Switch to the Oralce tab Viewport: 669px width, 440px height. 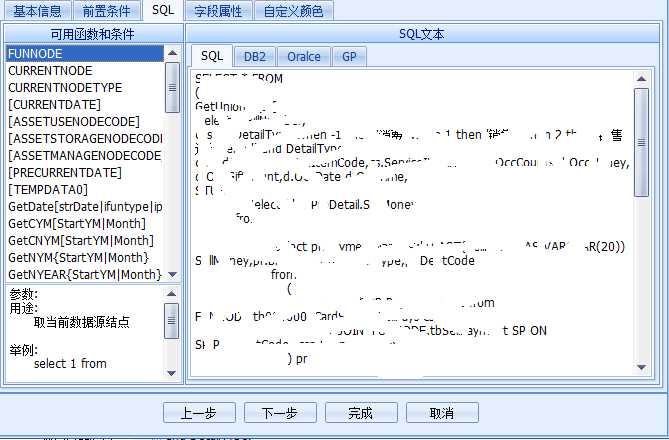[304, 57]
